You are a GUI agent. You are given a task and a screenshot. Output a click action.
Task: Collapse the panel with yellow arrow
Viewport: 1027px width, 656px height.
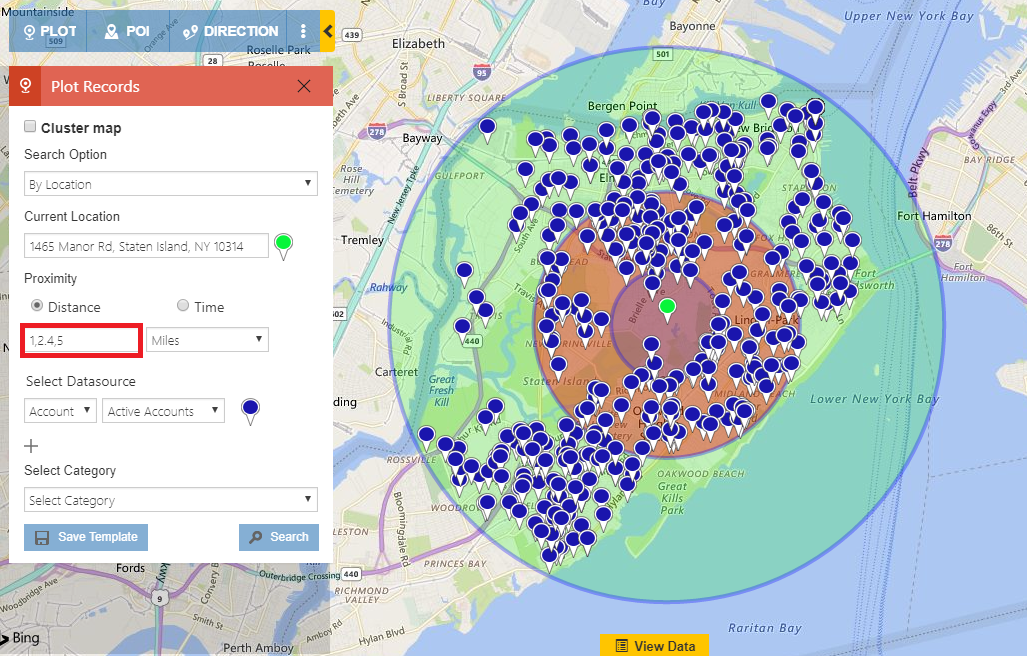tap(327, 31)
